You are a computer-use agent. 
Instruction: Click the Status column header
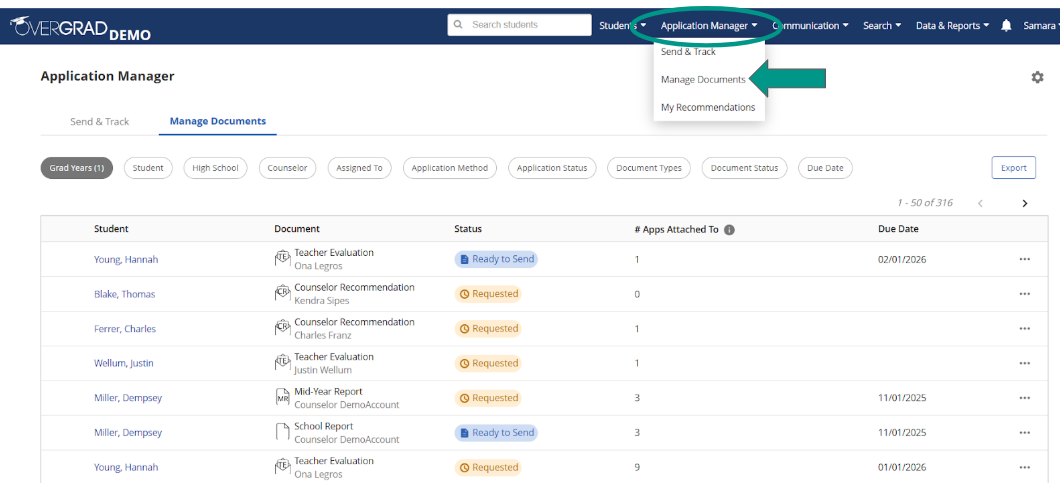(x=468, y=229)
